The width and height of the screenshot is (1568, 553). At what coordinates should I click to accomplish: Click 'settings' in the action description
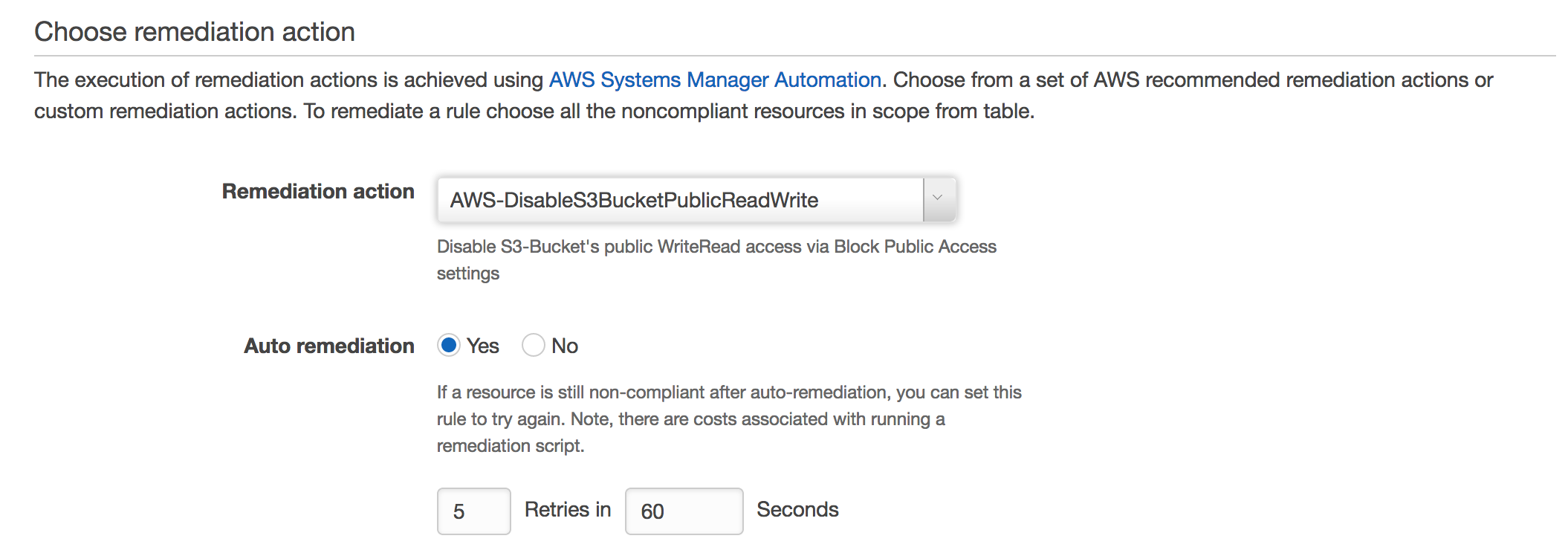click(x=467, y=274)
